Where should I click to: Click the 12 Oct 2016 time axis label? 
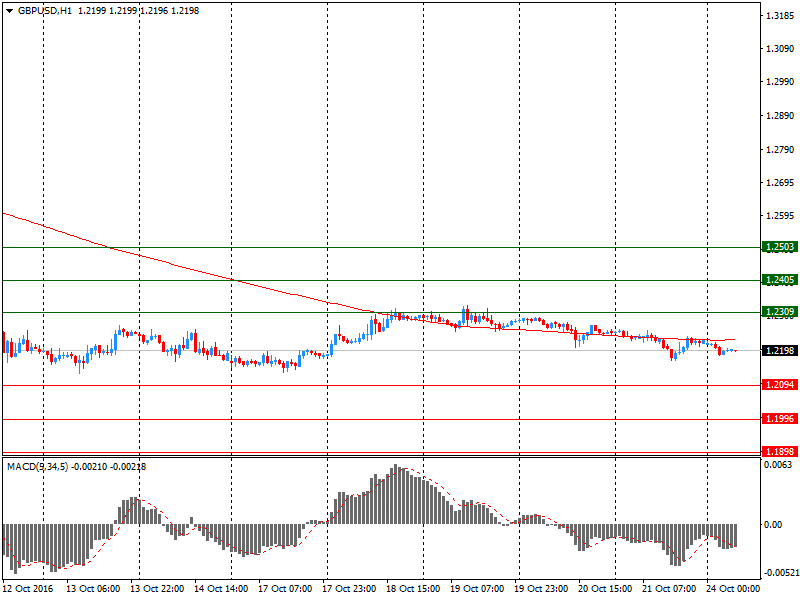27,589
